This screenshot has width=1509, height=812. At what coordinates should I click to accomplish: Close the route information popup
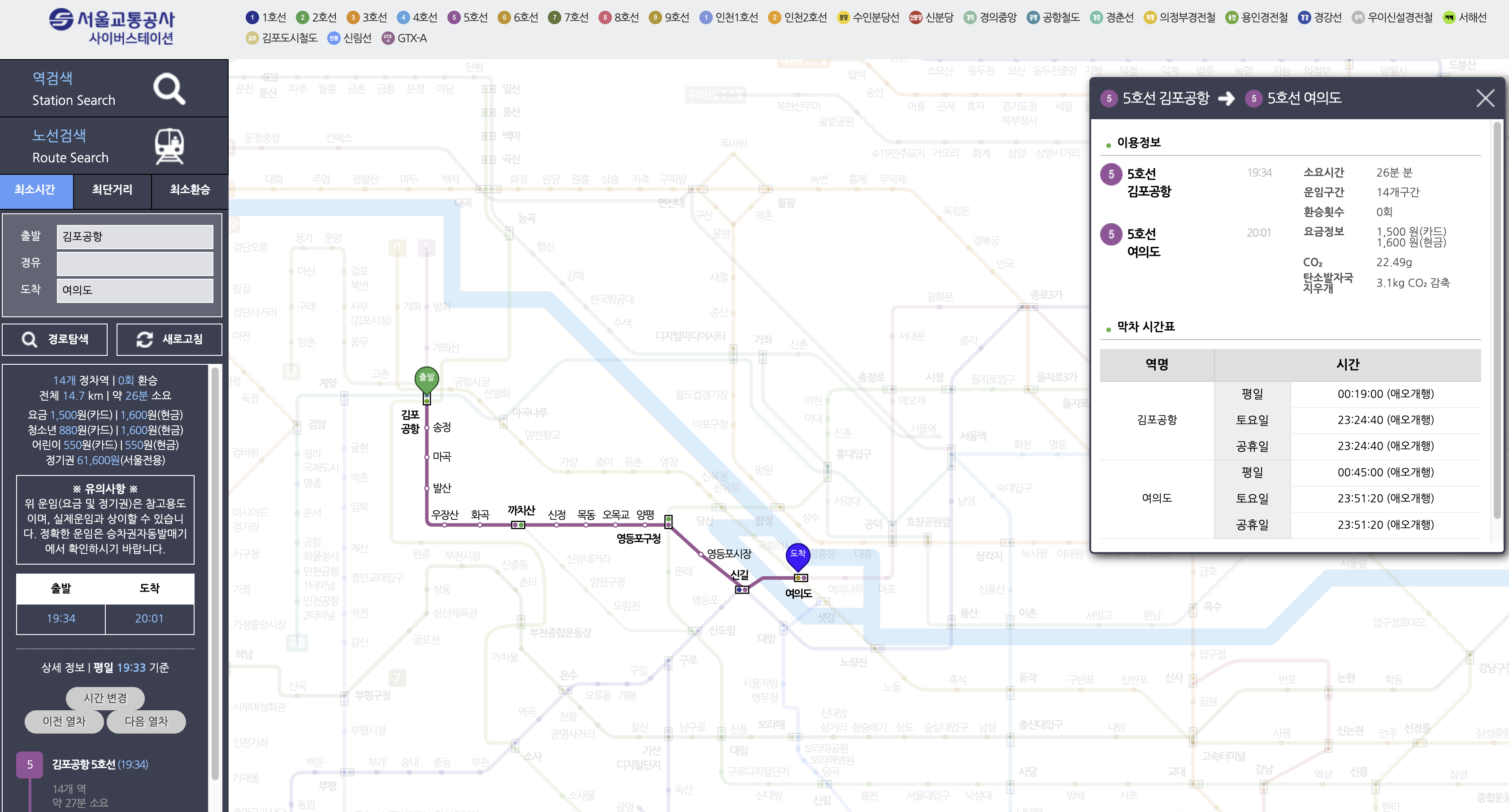click(1485, 98)
